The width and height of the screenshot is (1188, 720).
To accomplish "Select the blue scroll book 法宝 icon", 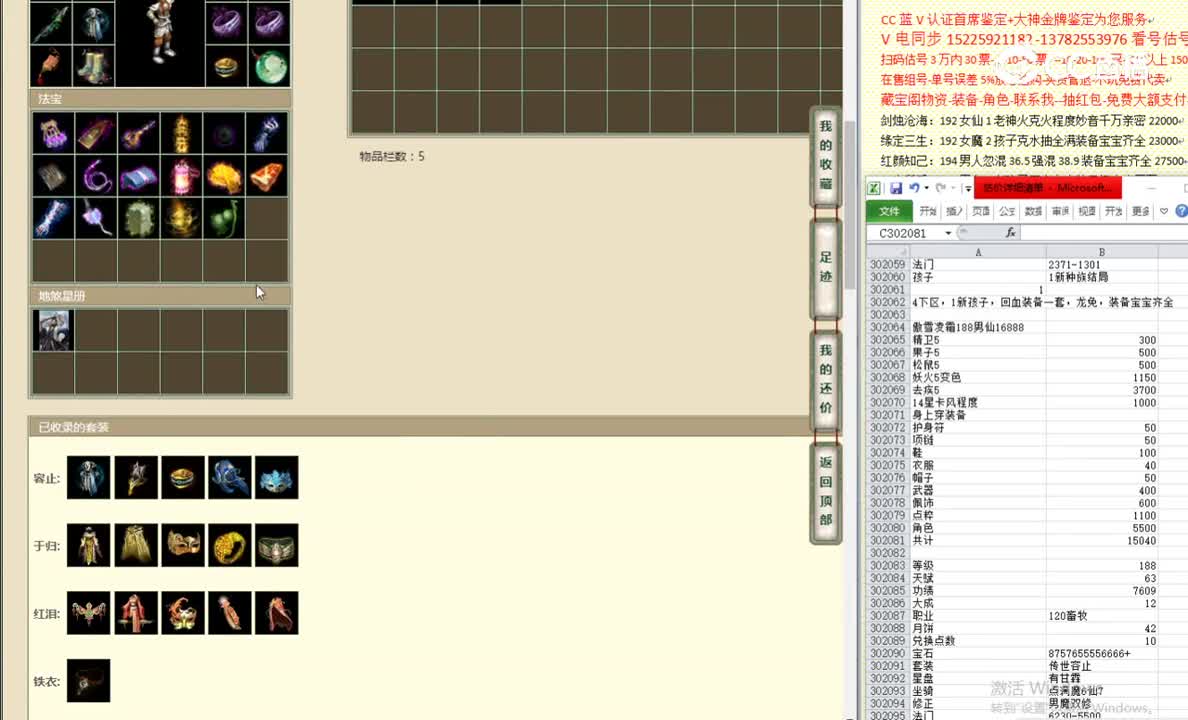I will (x=139, y=177).
